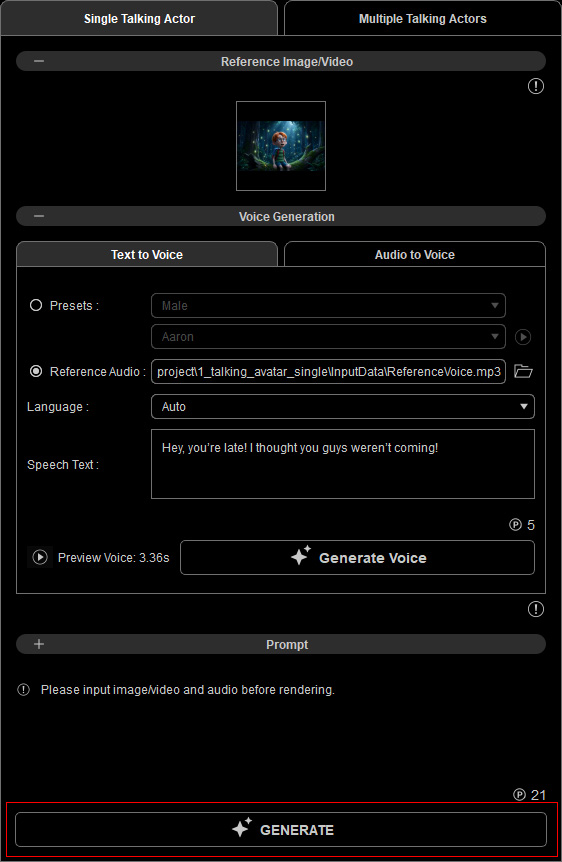Open the Language Auto dropdown

point(343,406)
